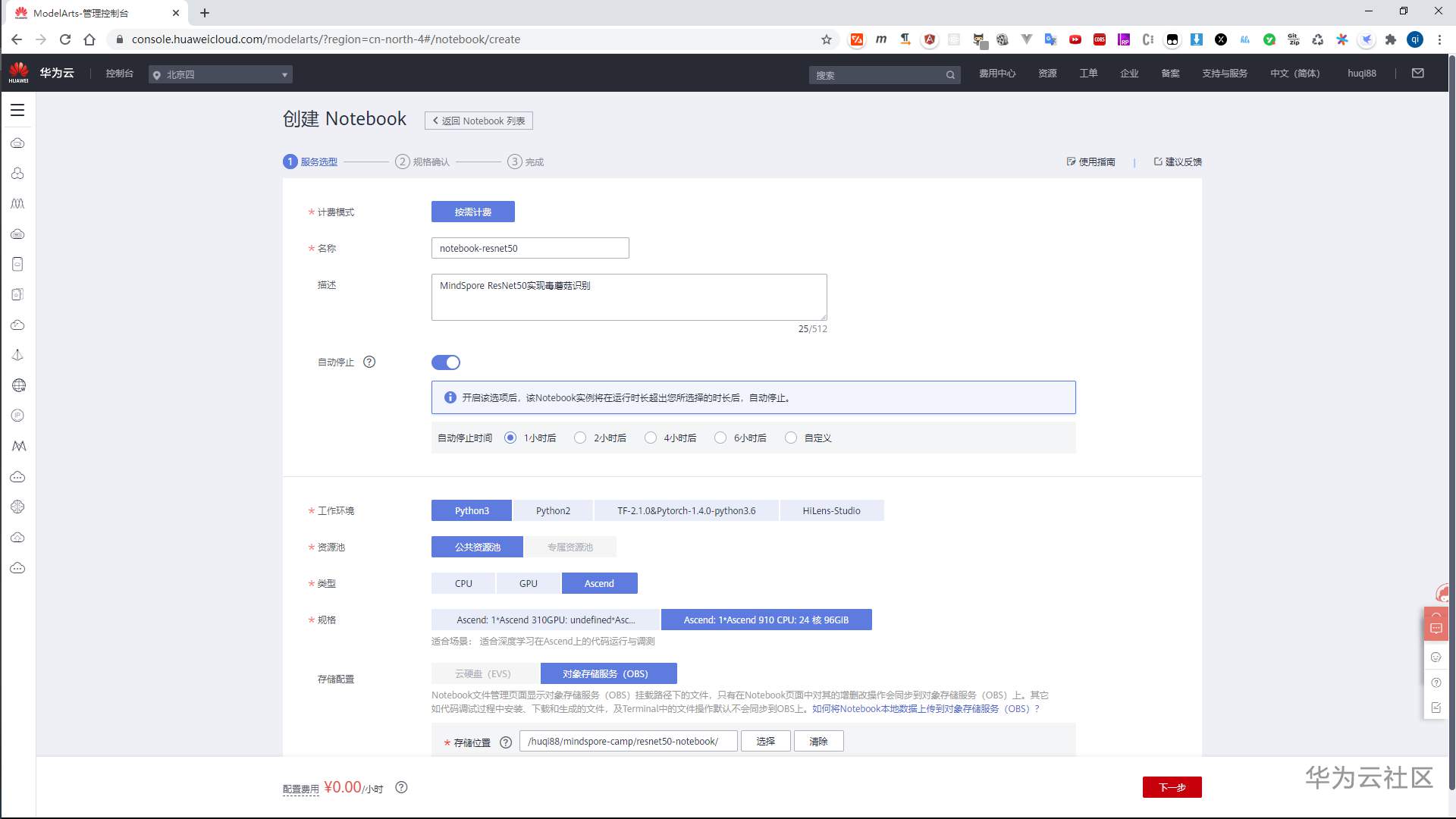This screenshot has width=1456, height=819.
Task: Select the 2小时后 auto-stop option
Action: (x=580, y=438)
